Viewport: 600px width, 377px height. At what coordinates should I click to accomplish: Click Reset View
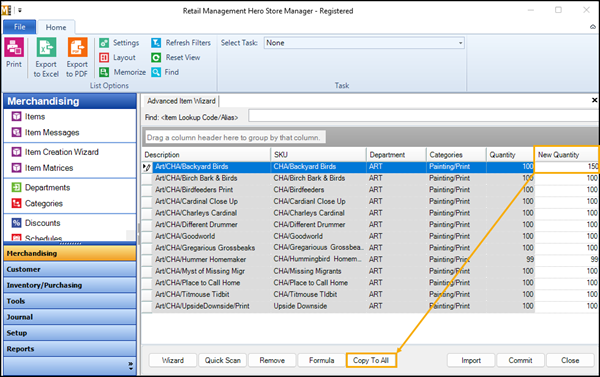click(176, 57)
